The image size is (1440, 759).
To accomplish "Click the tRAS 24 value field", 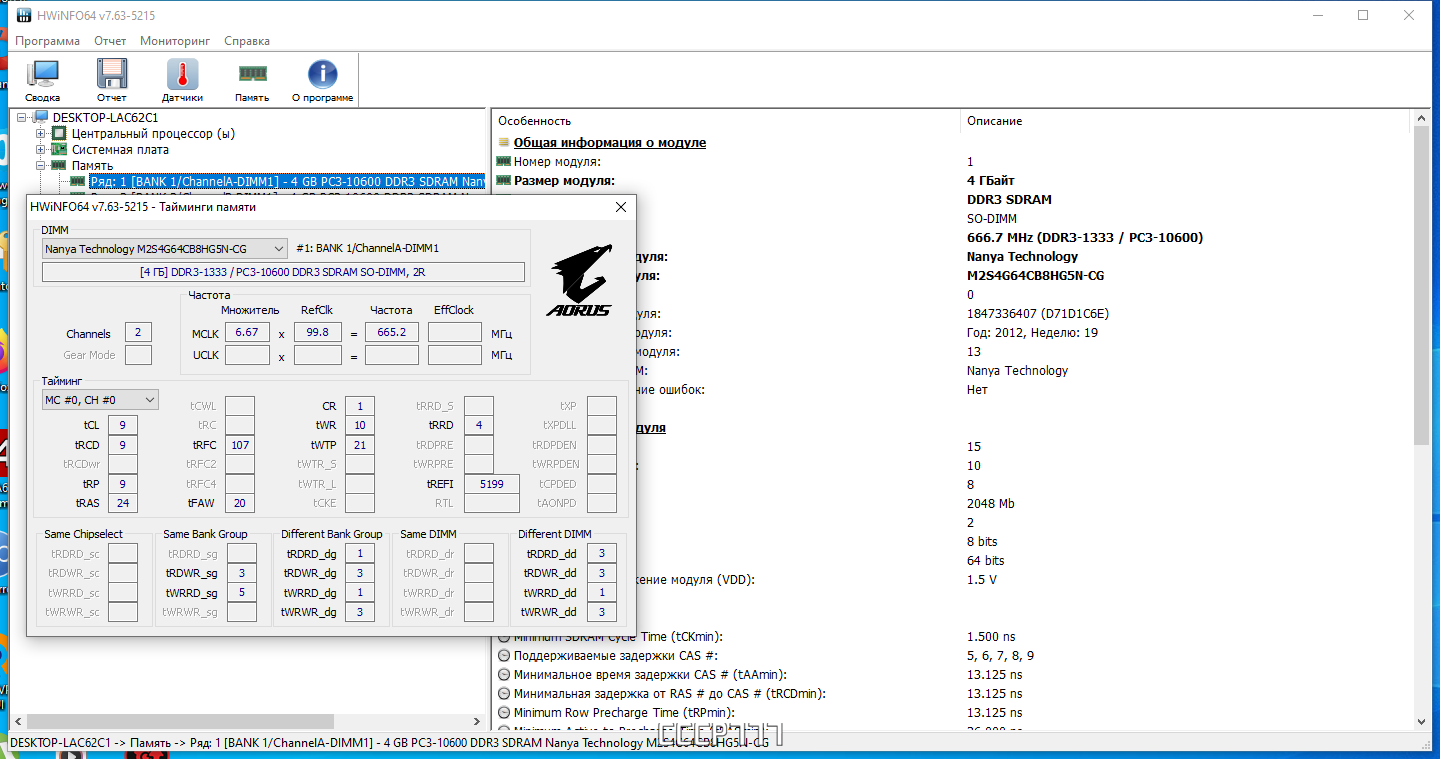I will tap(123, 503).
